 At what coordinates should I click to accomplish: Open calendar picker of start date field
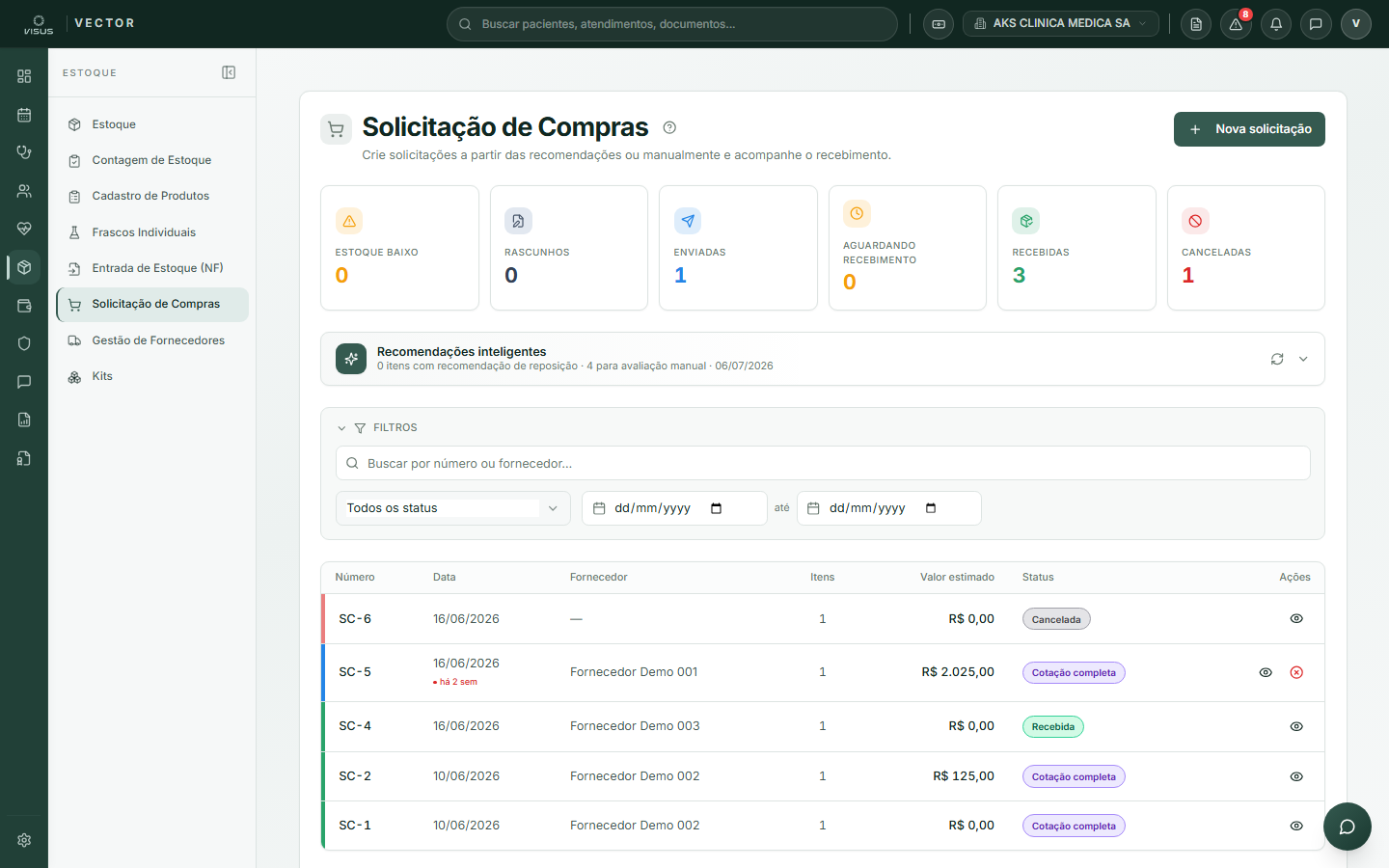(716, 508)
